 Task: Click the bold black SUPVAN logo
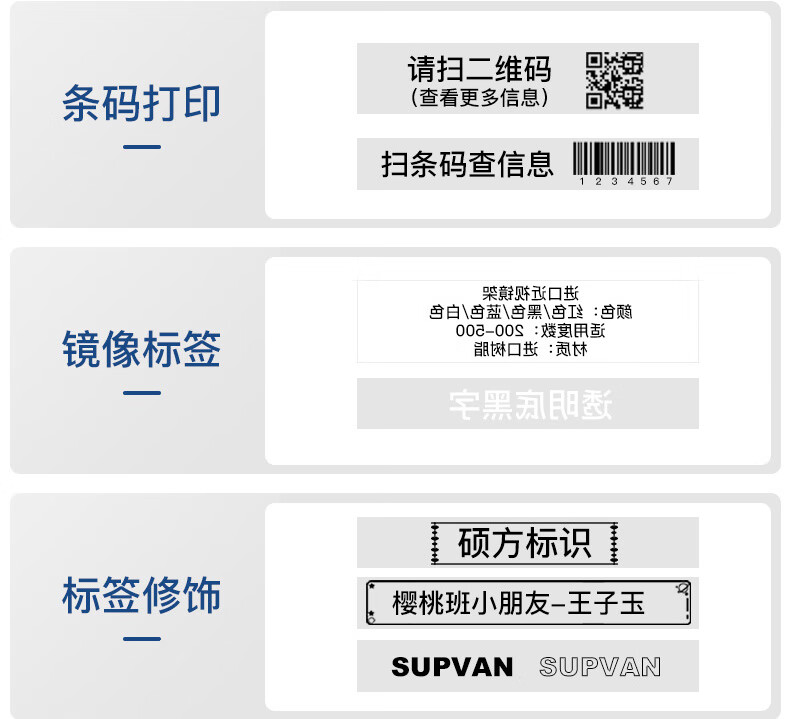452,667
